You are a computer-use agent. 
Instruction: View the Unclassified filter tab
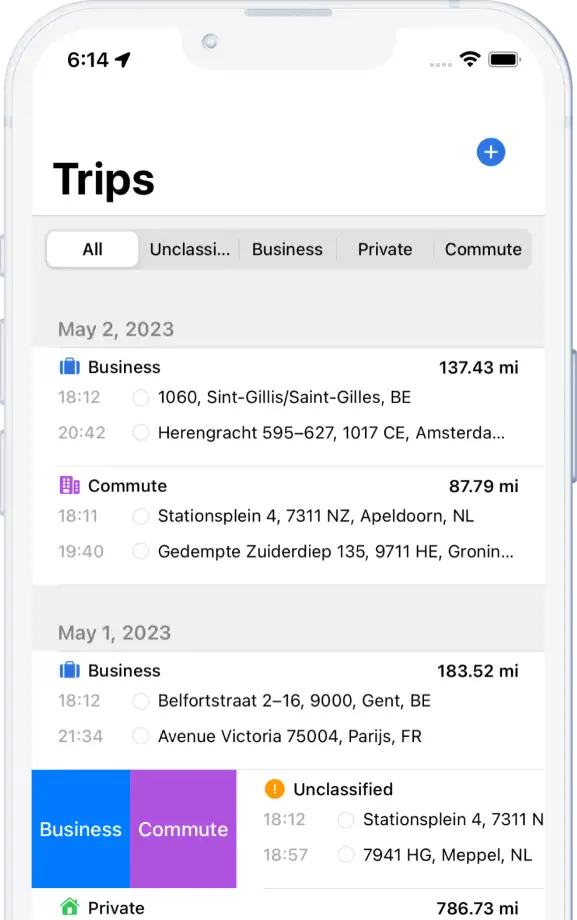tap(189, 249)
